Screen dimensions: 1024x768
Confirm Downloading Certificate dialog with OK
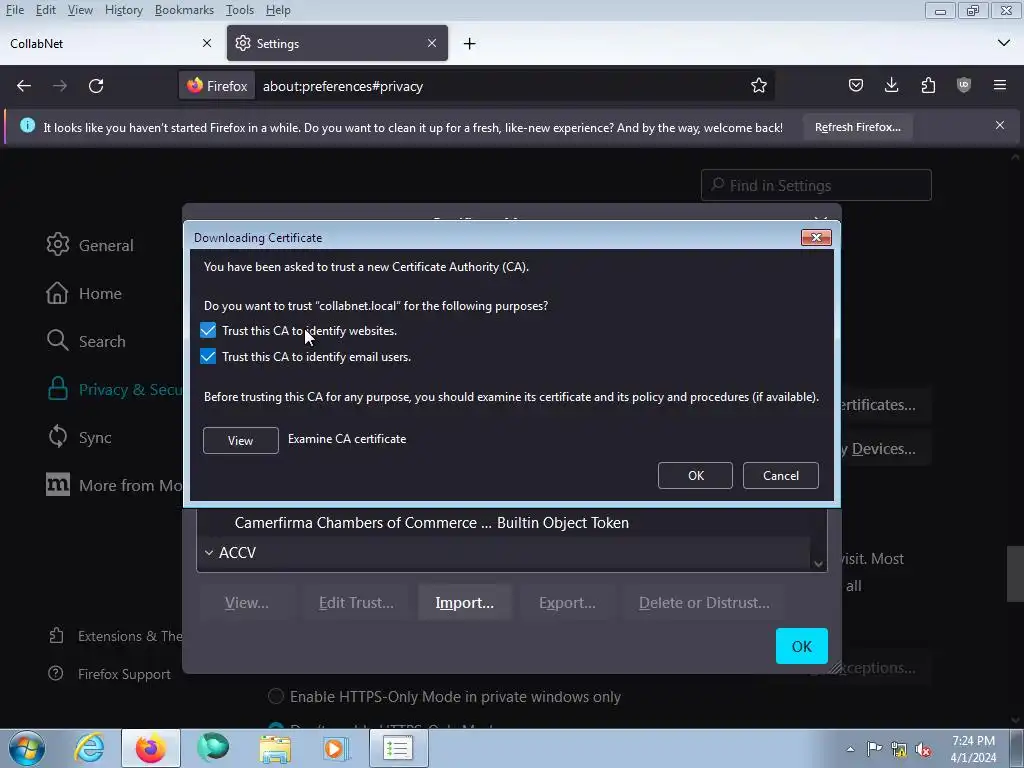point(696,475)
